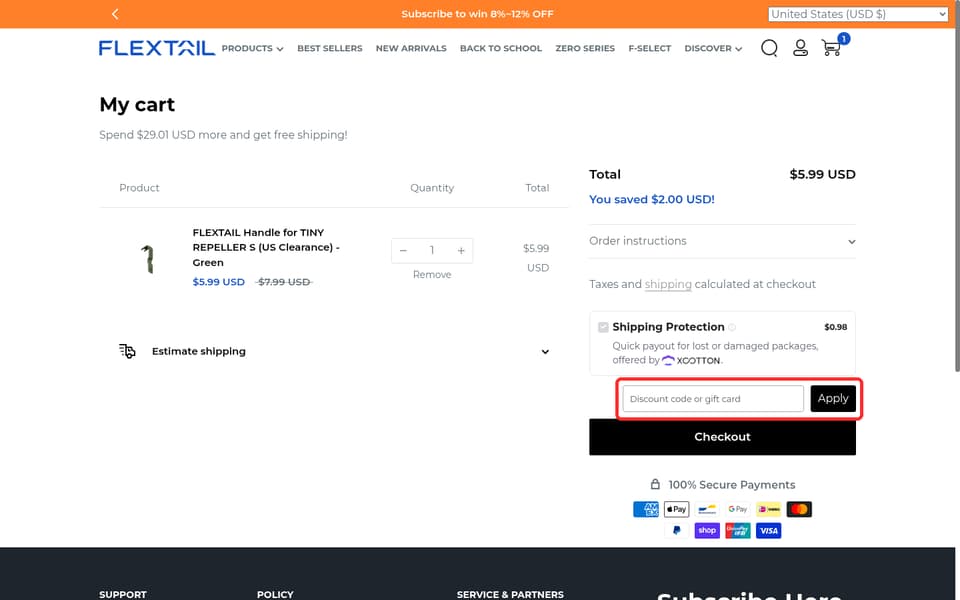960x600 pixels.
Task: Open the account profile icon
Action: 800,48
